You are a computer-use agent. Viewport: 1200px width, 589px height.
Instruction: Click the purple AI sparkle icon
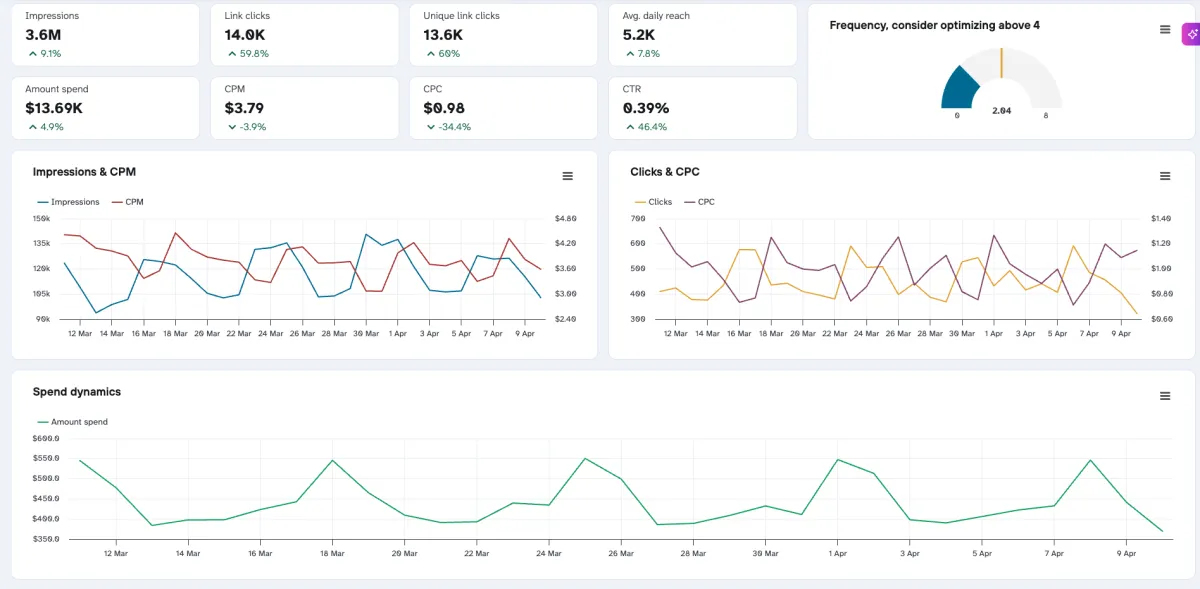click(x=1191, y=34)
